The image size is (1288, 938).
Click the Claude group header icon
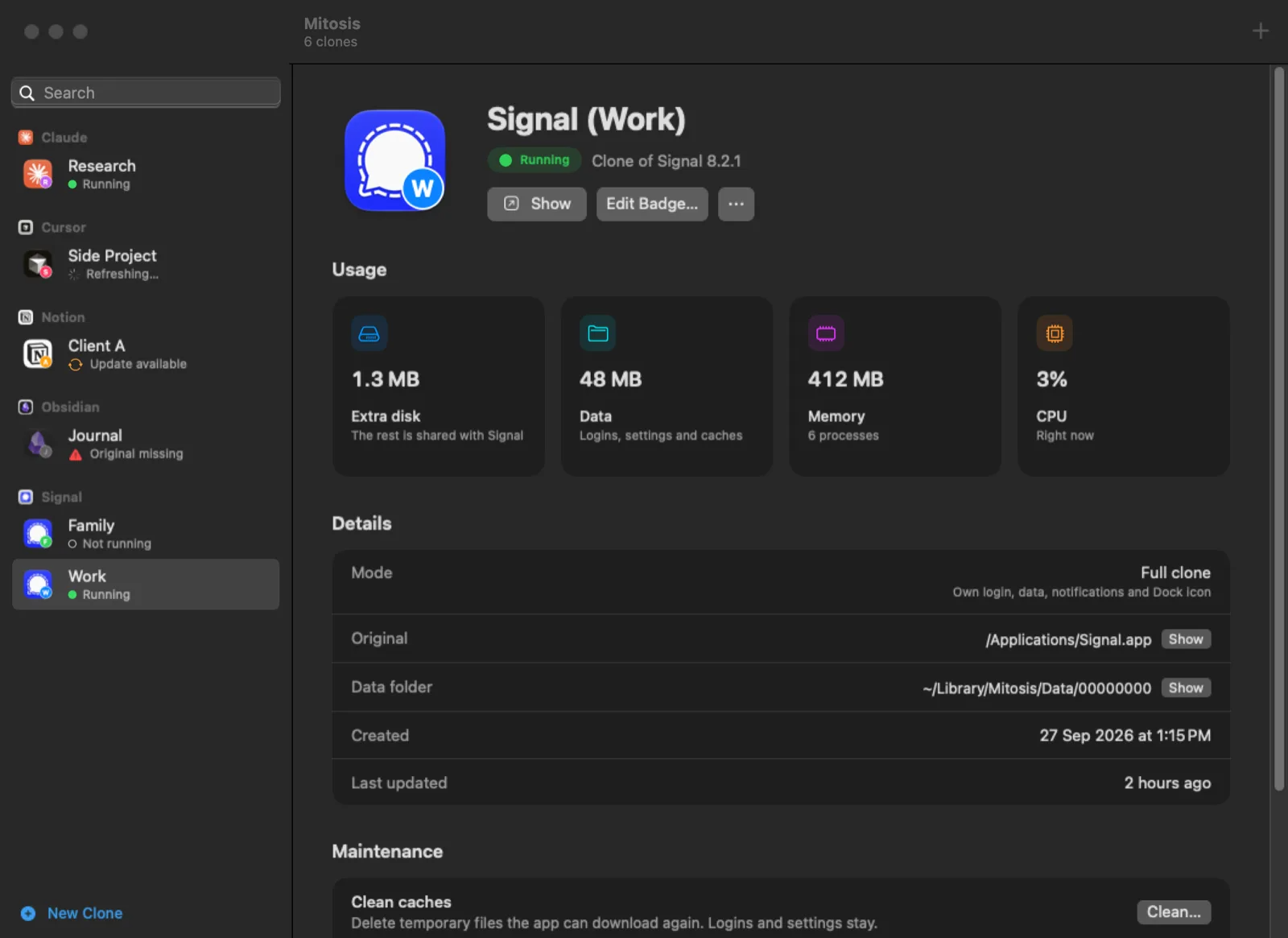tap(26, 138)
